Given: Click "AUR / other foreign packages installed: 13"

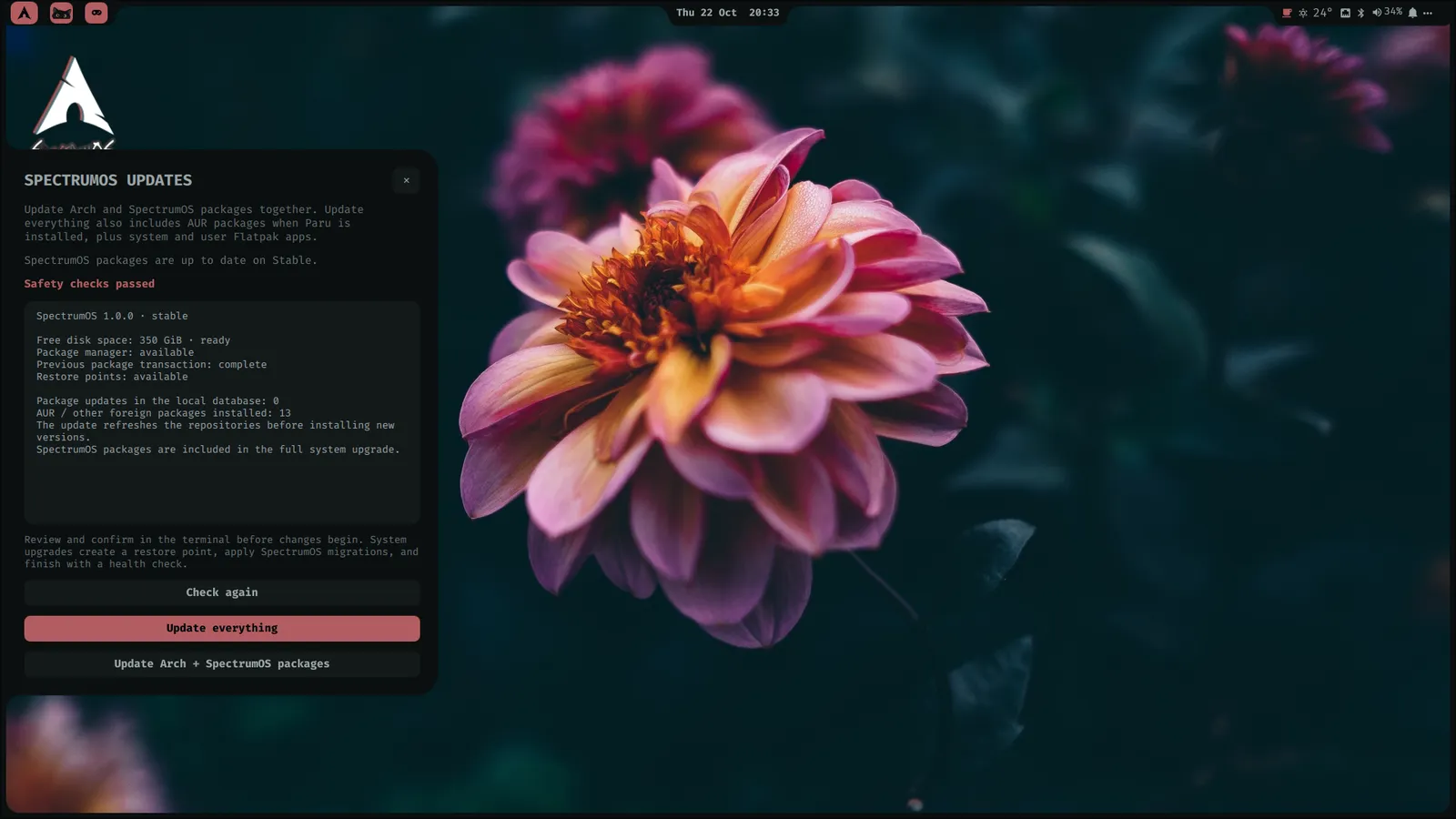Looking at the screenshot, I should click(164, 413).
